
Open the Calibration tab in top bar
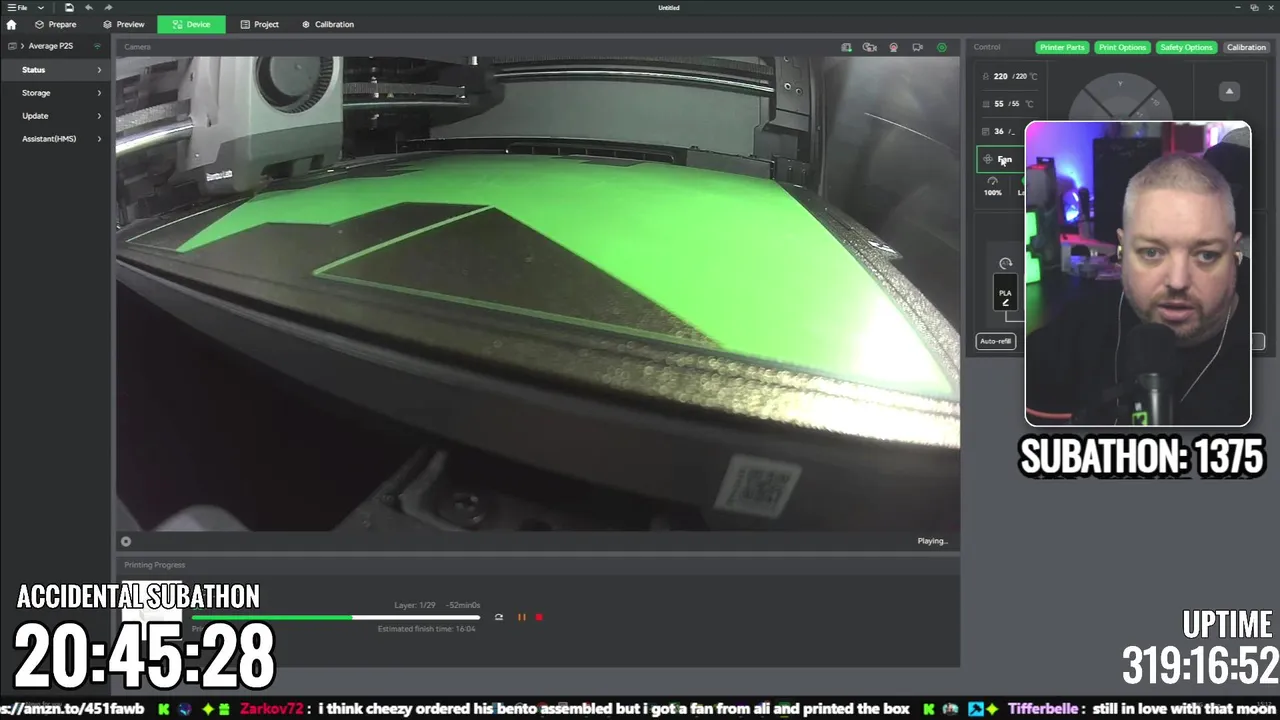pyautogui.click(x=327, y=24)
